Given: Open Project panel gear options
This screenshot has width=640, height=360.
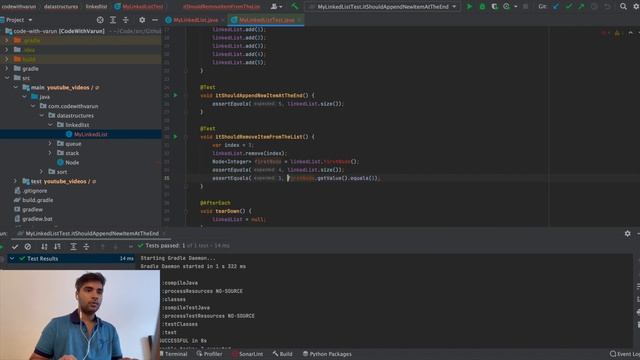Looking at the screenshot, I should 142,20.
